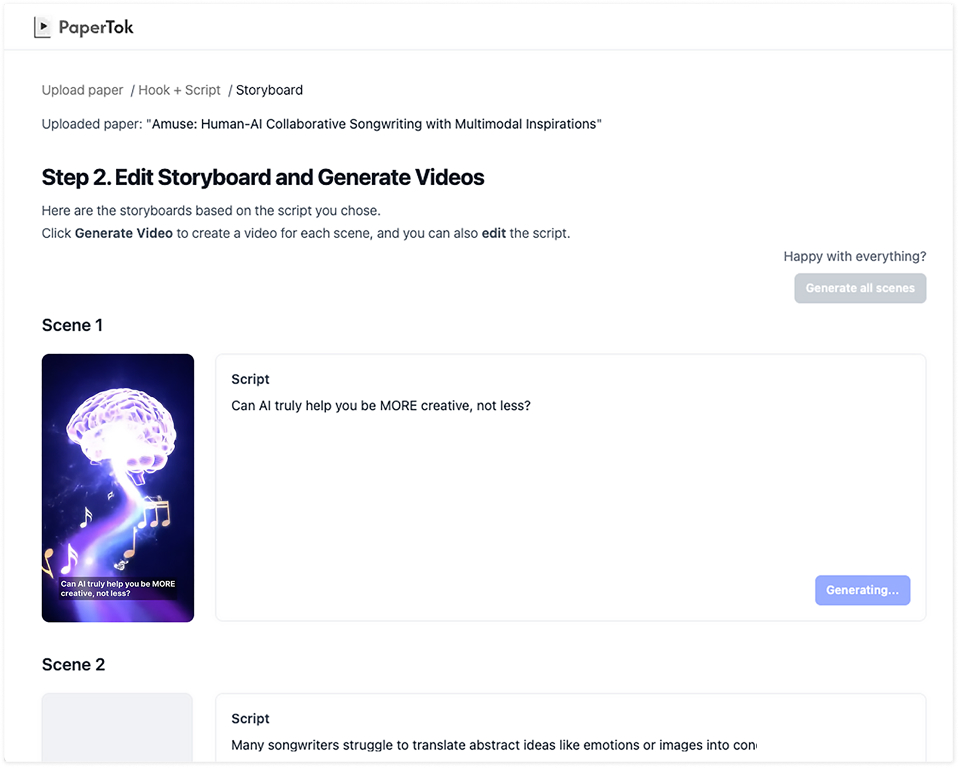Click the PaperTok play-page logo icon
This screenshot has height=768, width=959.
[x=42, y=28]
